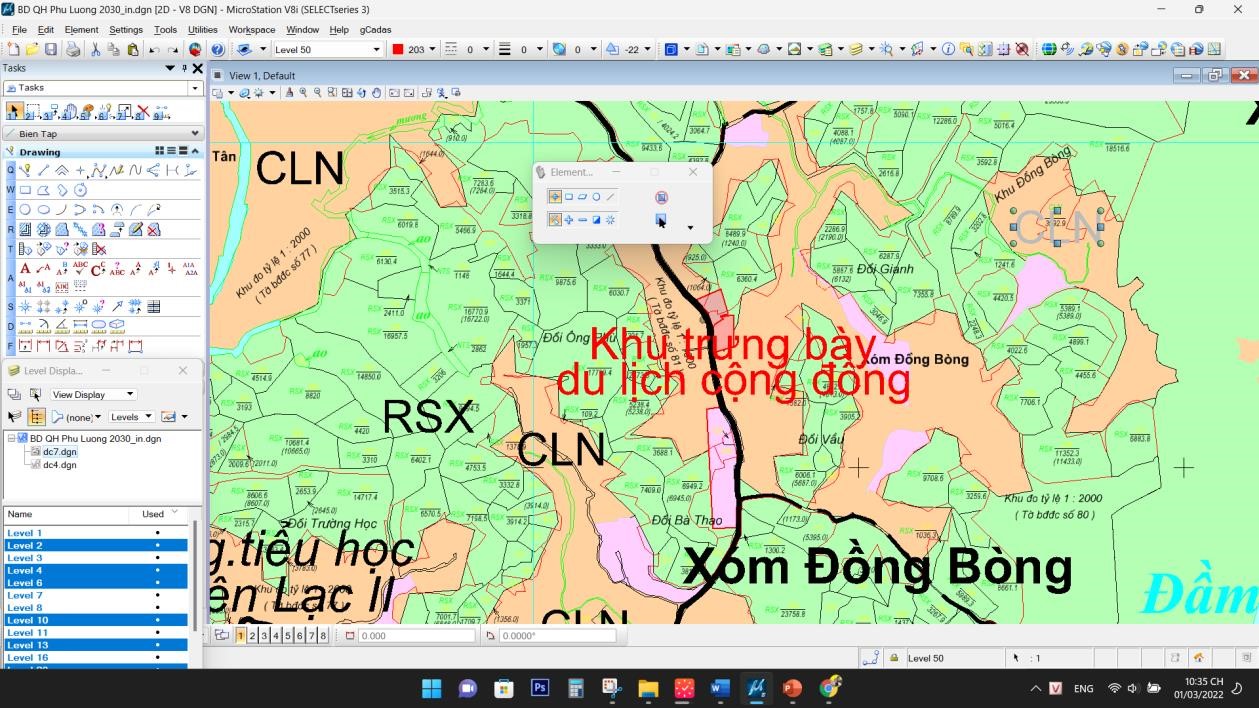Click the Undo icon in the top toolbar
The width and height of the screenshot is (1259, 708).
tap(154, 49)
